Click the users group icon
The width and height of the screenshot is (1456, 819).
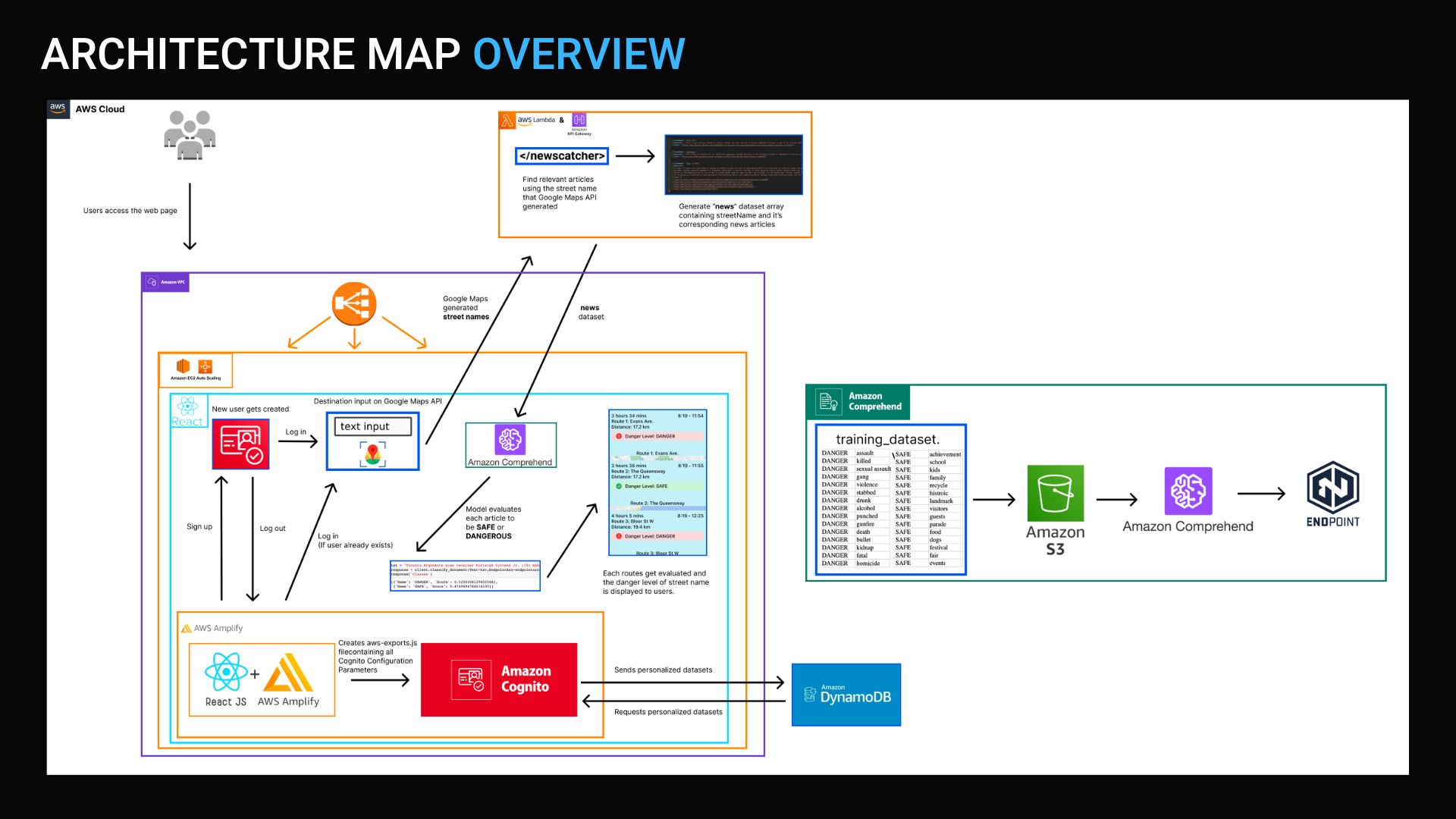point(190,135)
